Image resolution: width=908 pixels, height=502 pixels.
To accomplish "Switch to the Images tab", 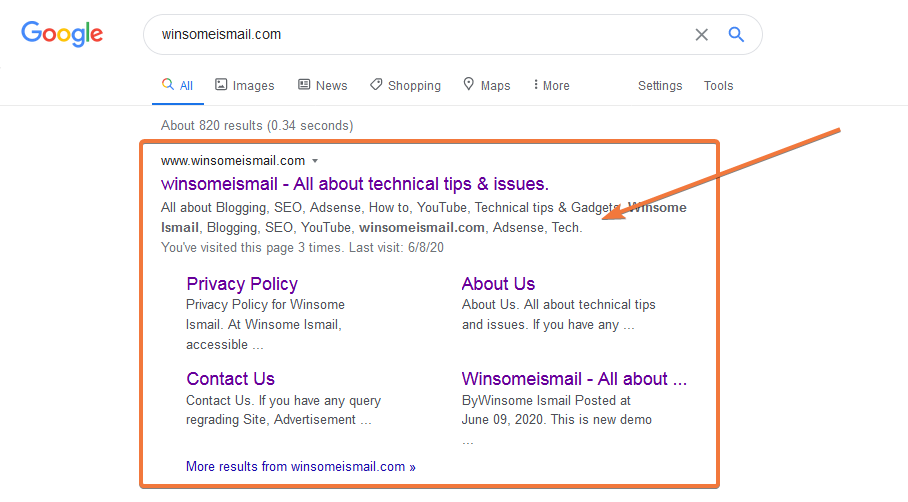I will (x=253, y=86).
